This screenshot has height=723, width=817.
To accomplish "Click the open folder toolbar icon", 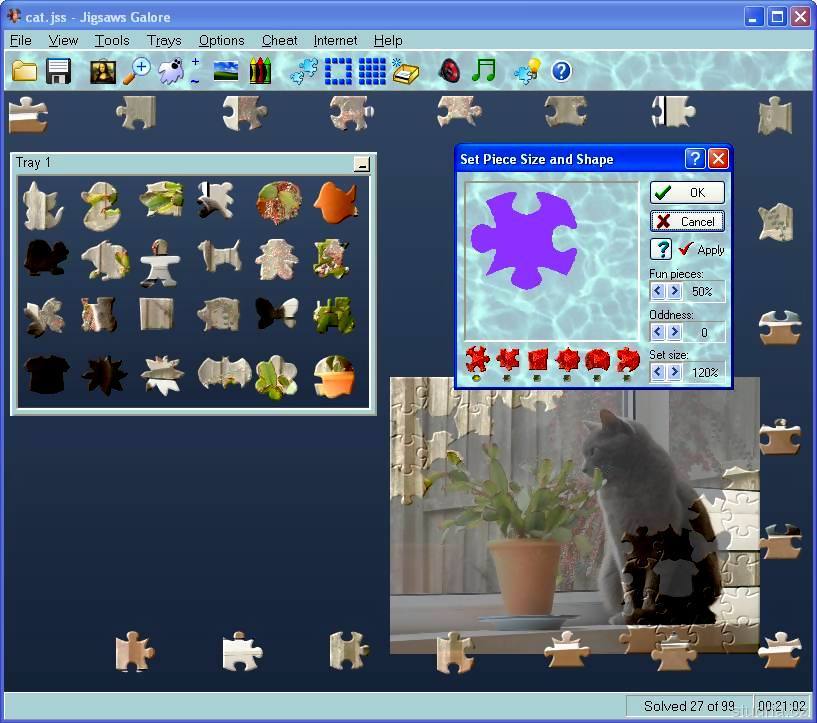I will (x=24, y=71).
